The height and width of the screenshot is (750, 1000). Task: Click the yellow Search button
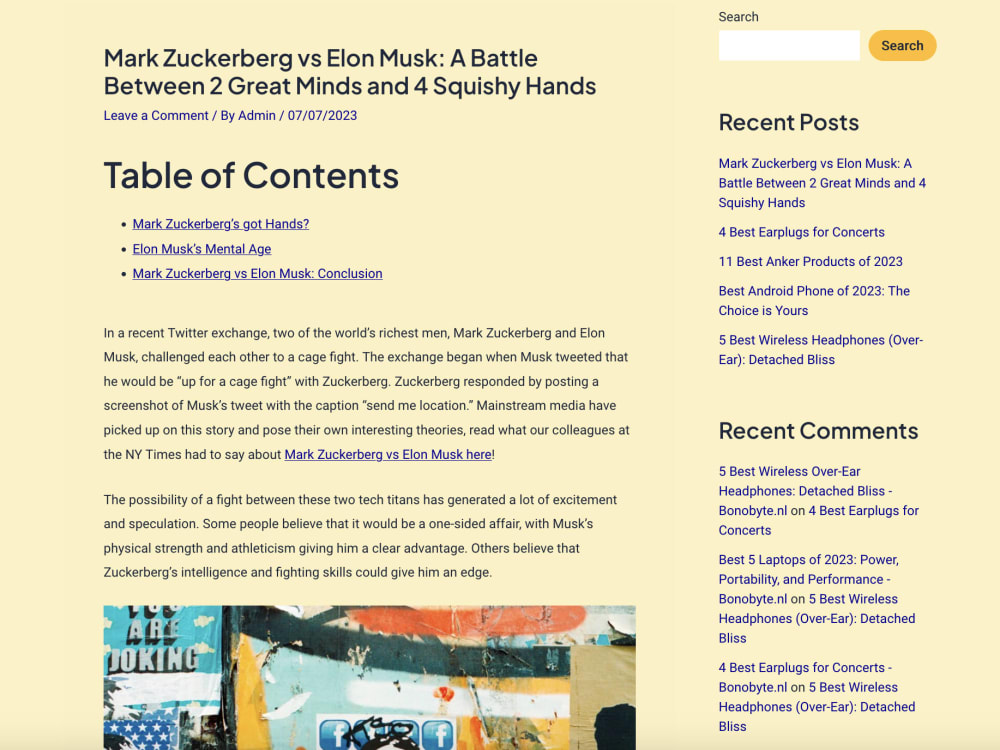point(902,46)
